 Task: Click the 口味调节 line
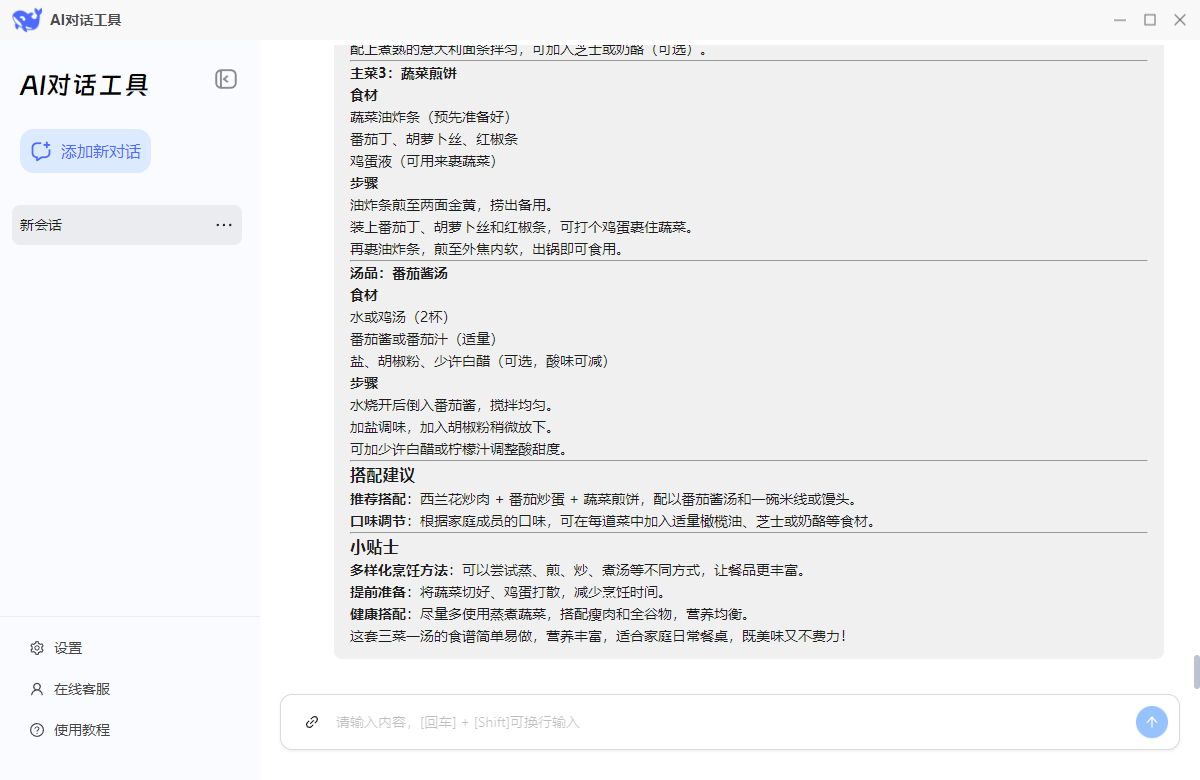(x=616, y=521)
